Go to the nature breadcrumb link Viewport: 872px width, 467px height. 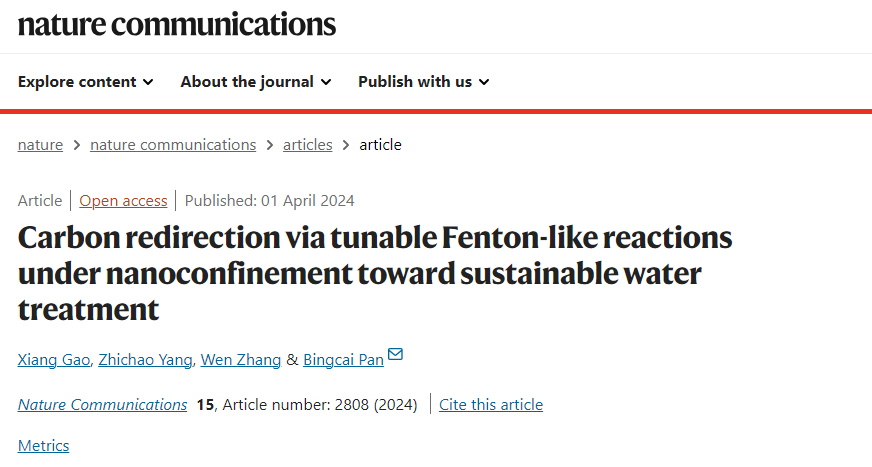[x=40, y=145]
